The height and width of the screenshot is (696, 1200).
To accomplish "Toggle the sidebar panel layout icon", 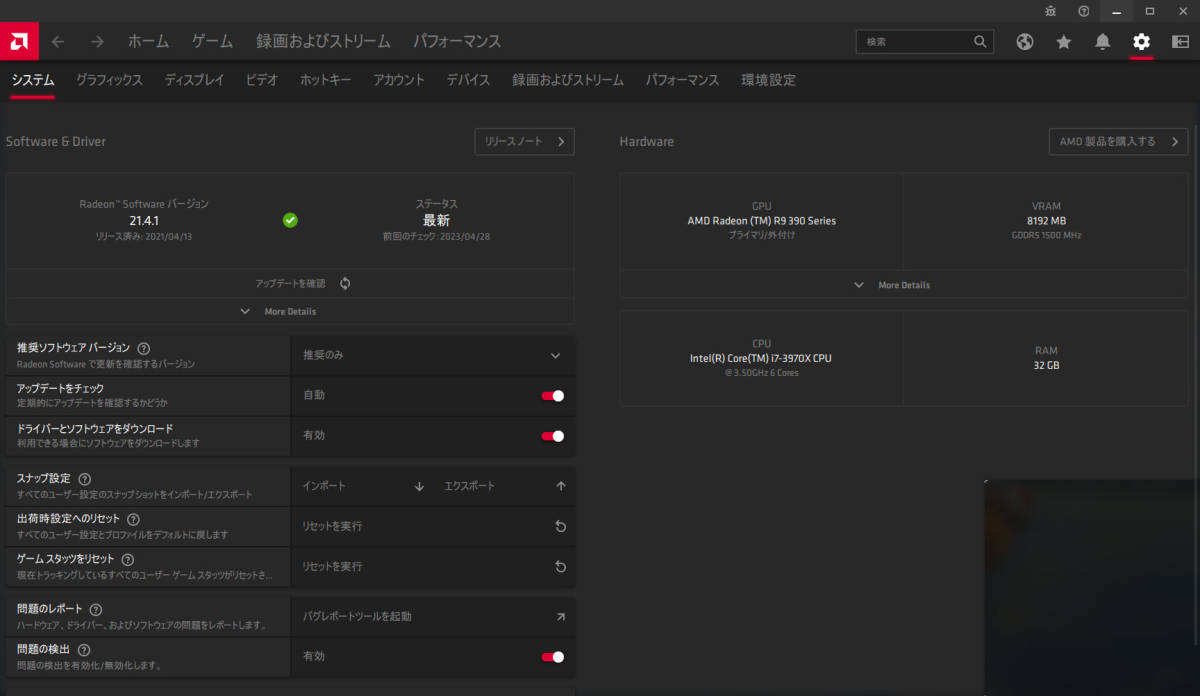I will click(1180, 42).
